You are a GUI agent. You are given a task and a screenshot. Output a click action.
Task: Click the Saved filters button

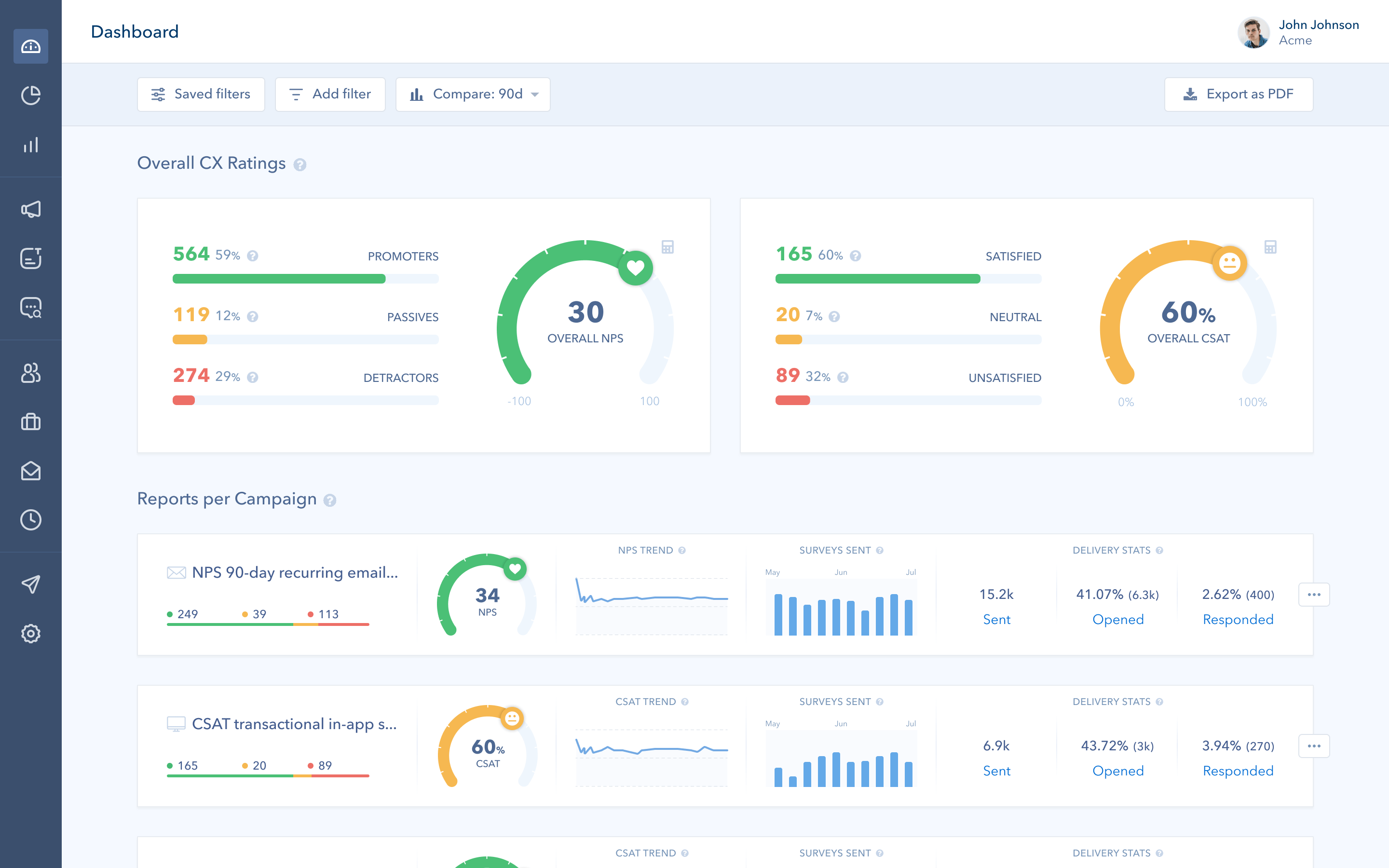point(201,94)
